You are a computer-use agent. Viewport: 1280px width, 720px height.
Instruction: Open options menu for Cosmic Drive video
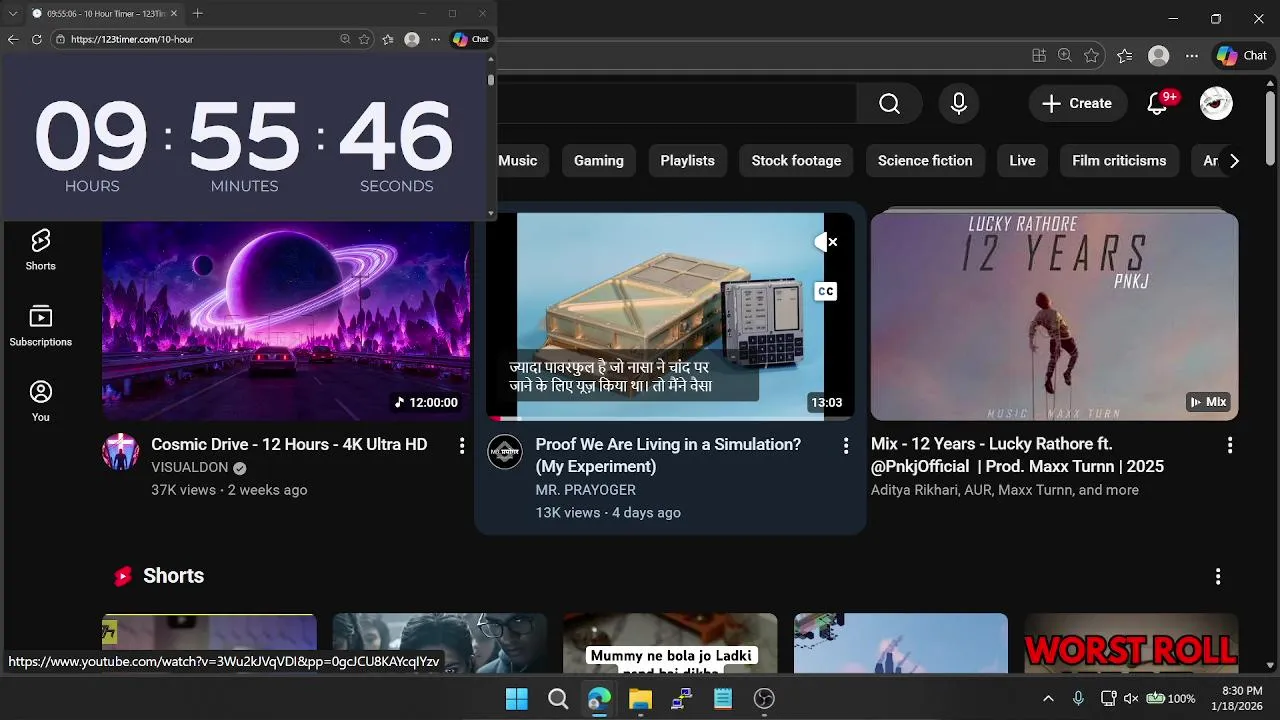point(461,446)
